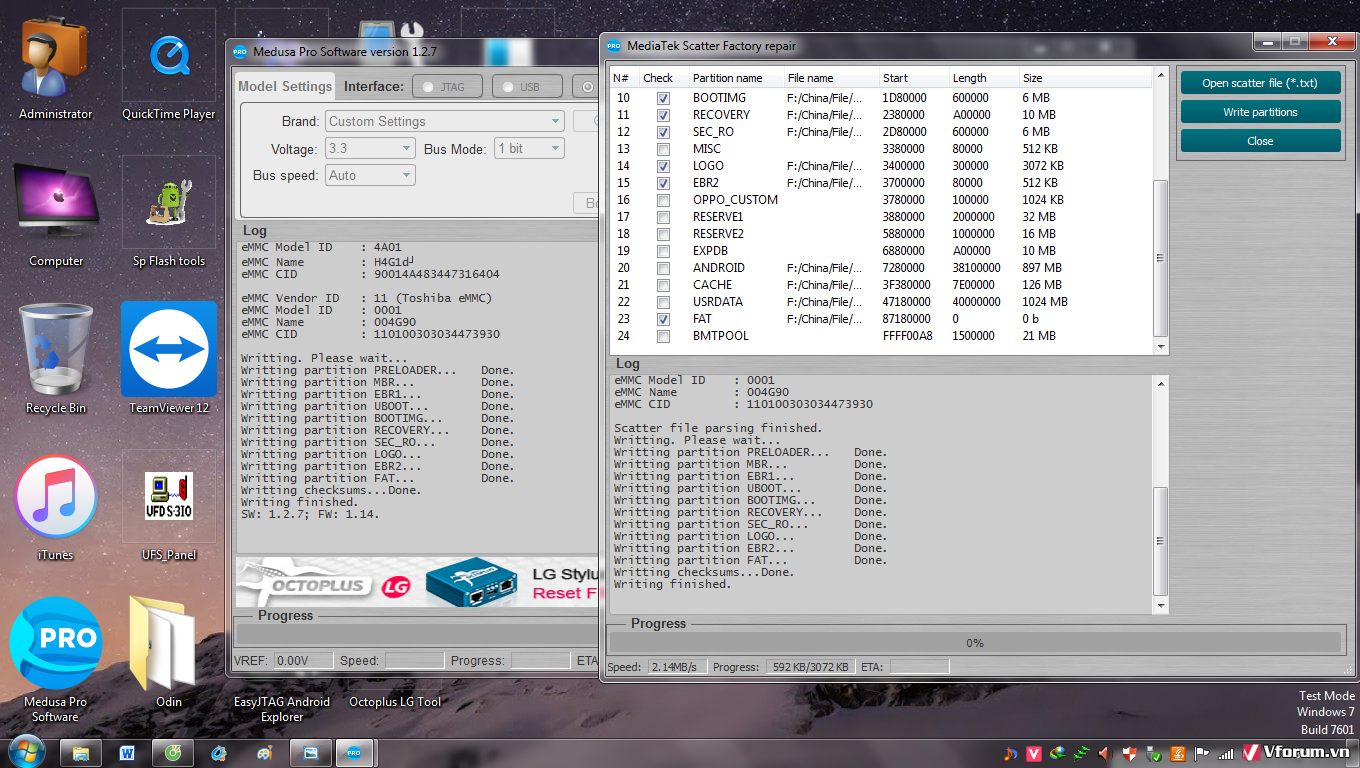Image resolution: width=1360 pixels, height=768 pixels.
Task: Click 'SW: 1.2.7; FW: 1.14.' log line
Action: click(310, 514)
